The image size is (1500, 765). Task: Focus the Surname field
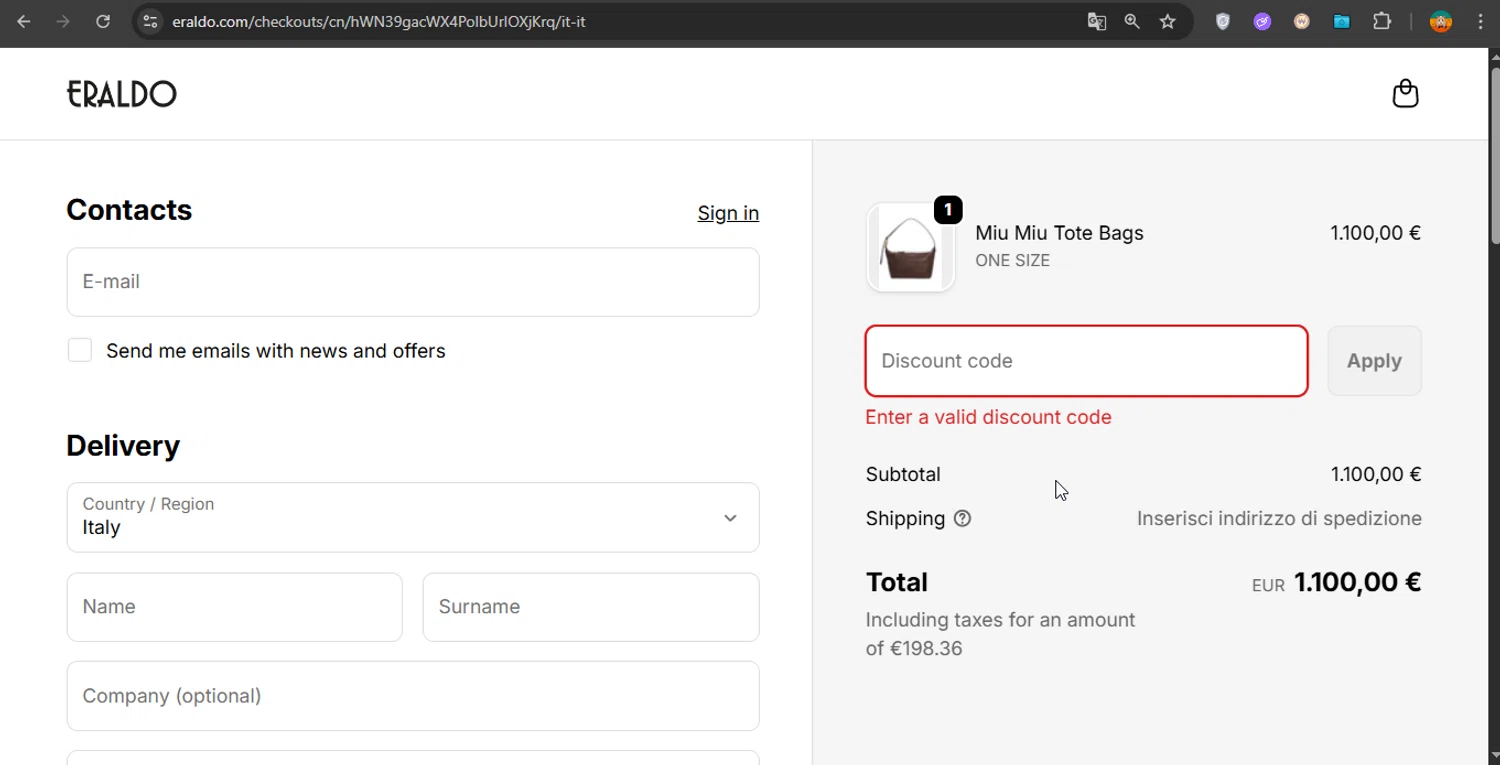pos(591,607)
